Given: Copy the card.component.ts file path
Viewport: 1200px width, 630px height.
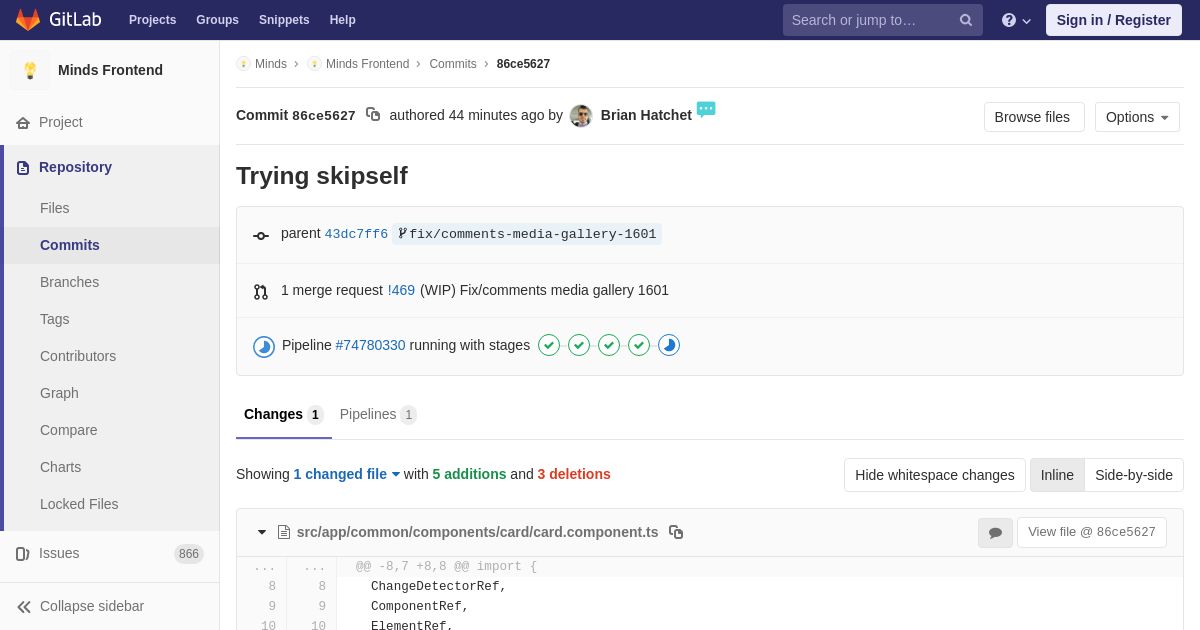Looking at the screenshot, I should [x=676, y=532].
